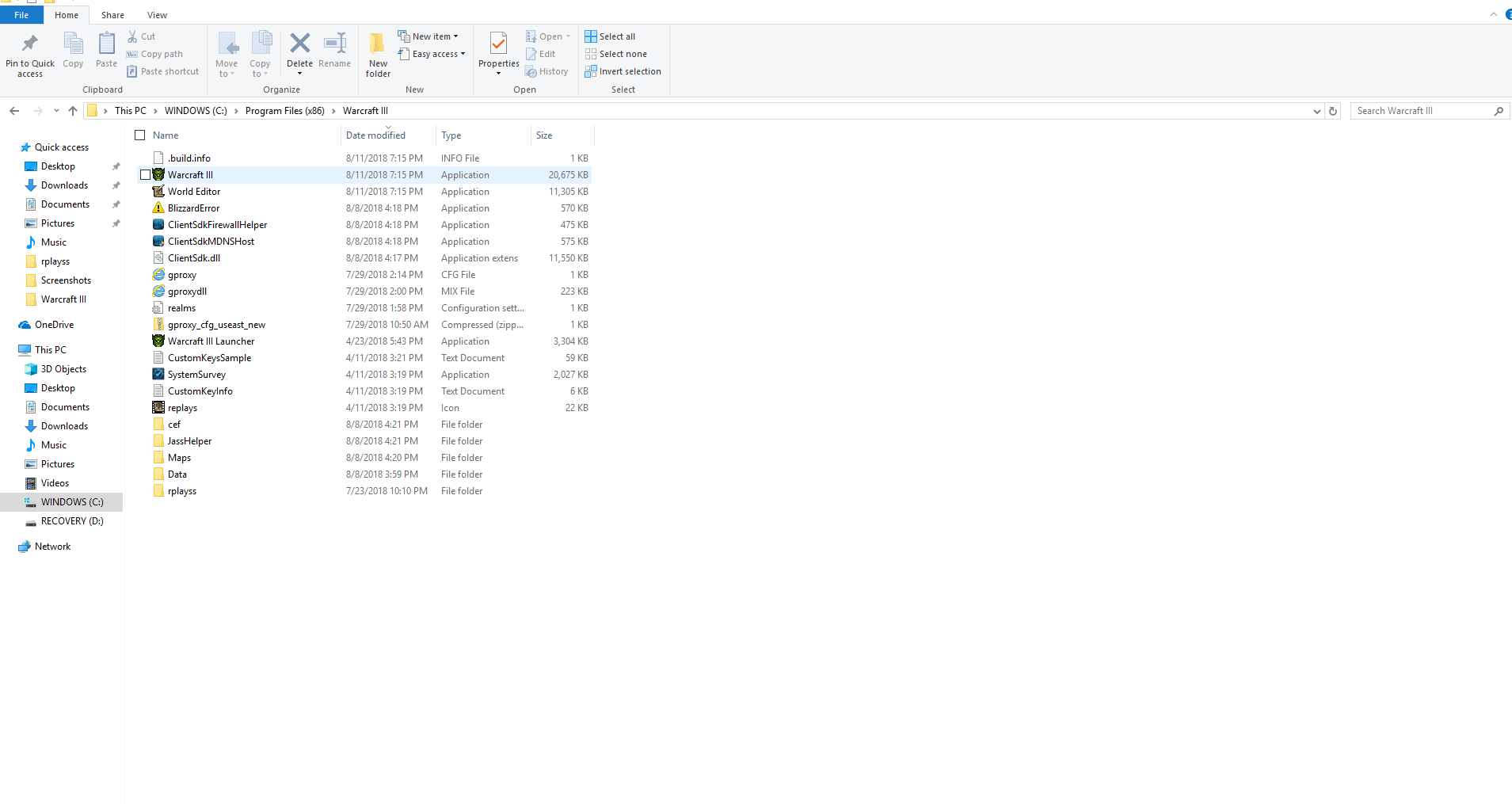Select the SystemSurvey application icon

click(158, 375)
